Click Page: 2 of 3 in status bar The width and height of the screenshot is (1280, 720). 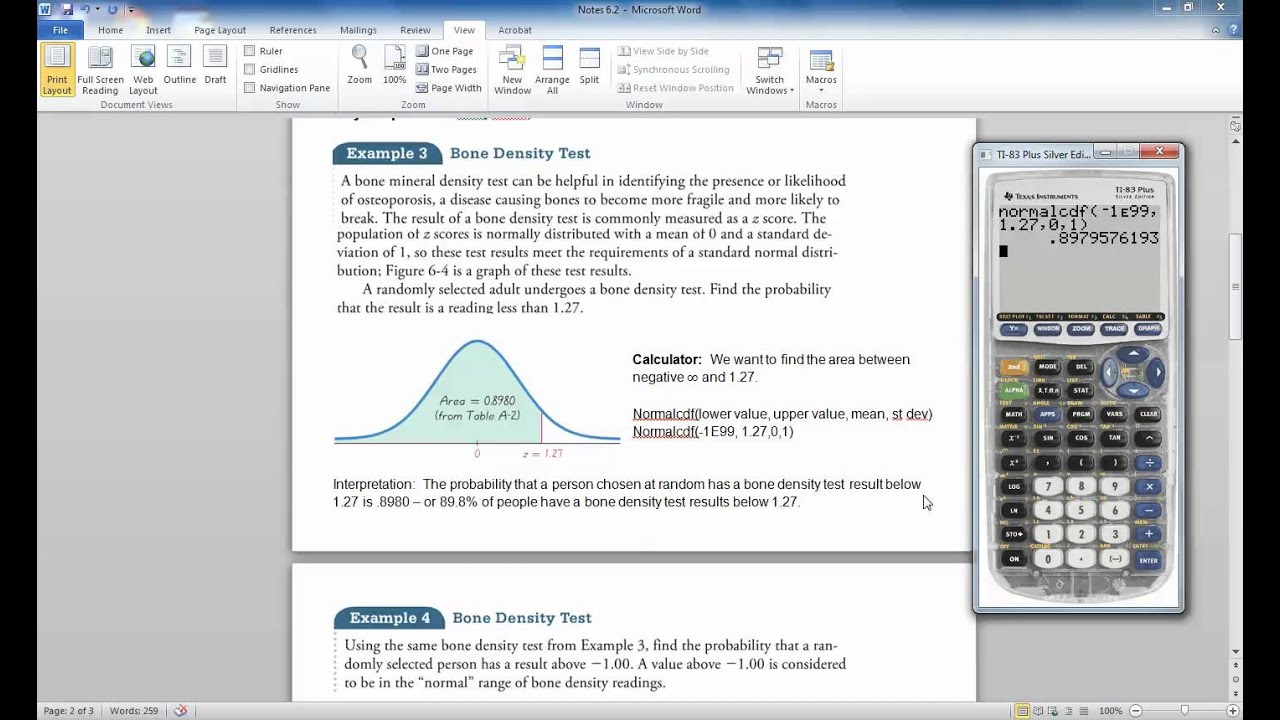pos(68,711)
